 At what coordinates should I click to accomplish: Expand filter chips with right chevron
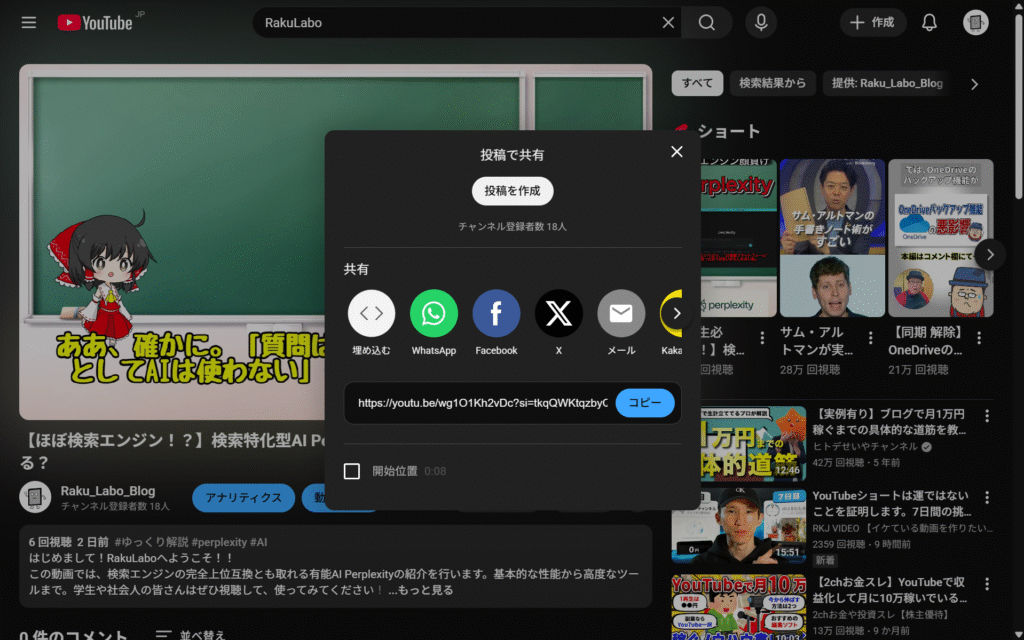point(975,84)
